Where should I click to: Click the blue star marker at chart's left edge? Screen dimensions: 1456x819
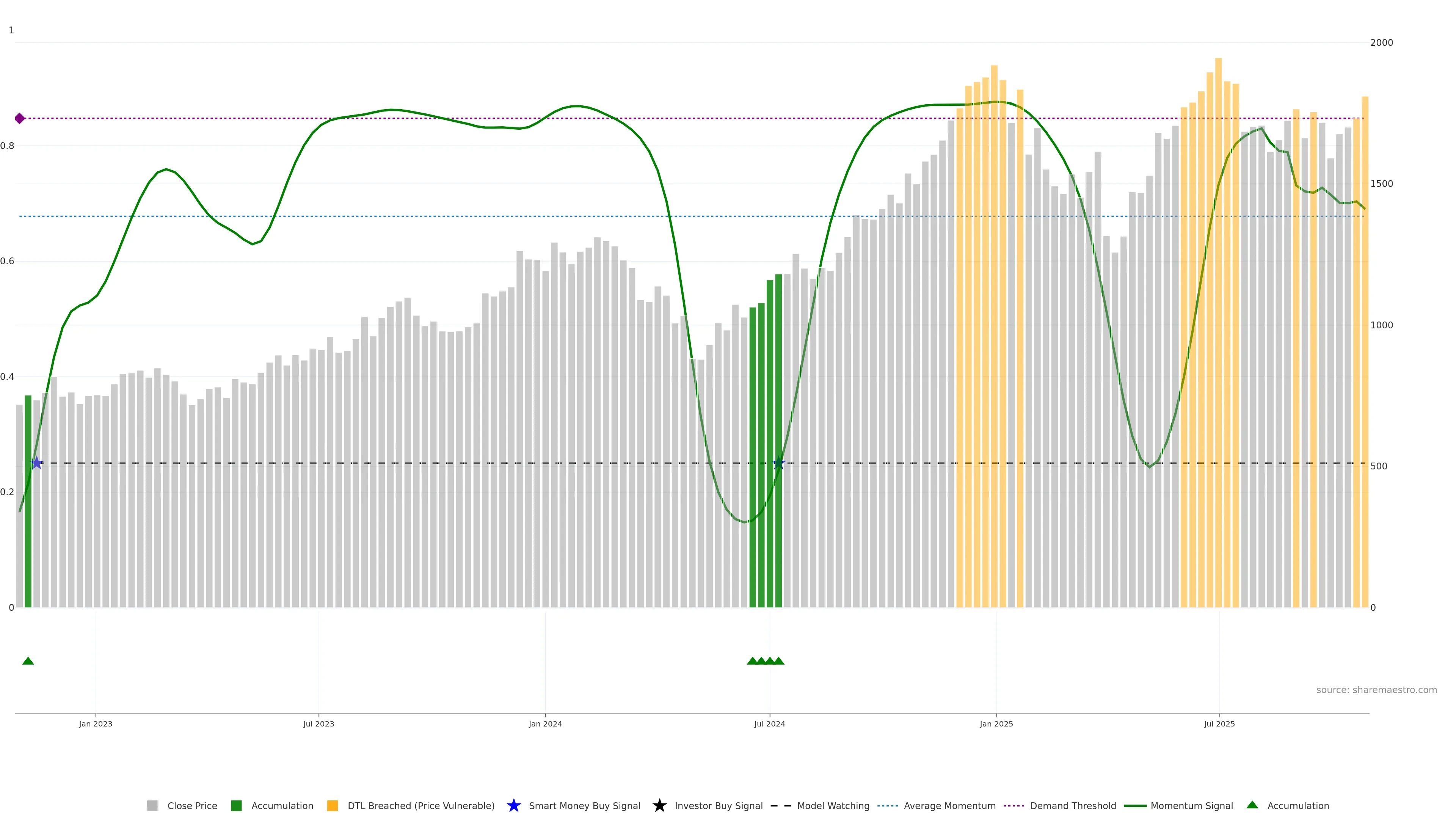coord(37,463)
